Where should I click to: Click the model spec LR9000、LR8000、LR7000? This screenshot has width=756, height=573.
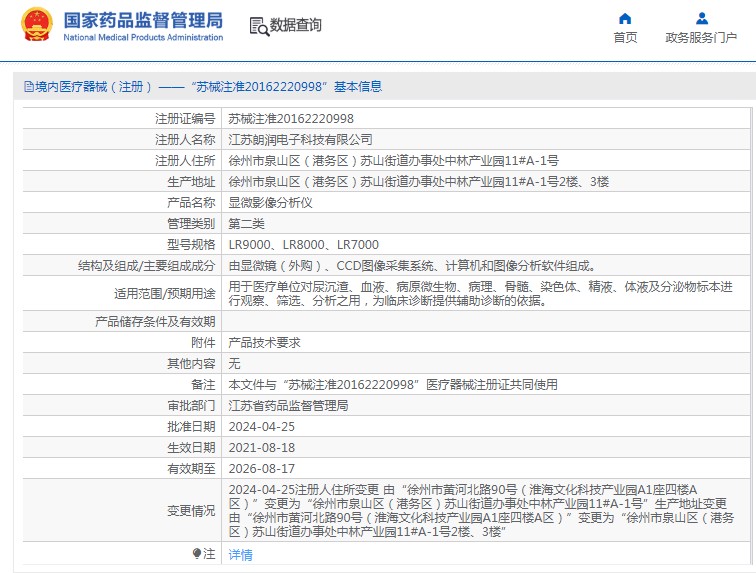[304, 244]
